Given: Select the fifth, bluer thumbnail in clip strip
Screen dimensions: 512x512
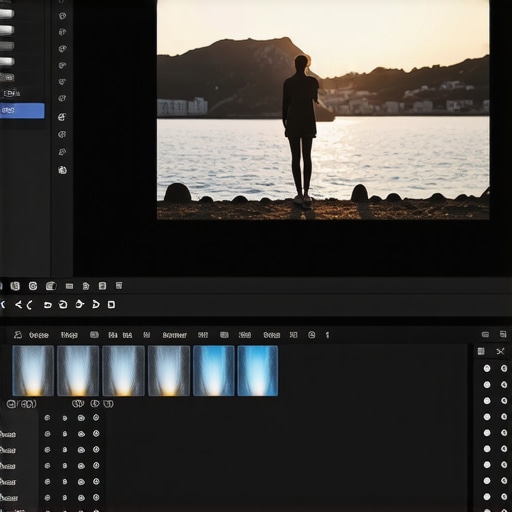Looking at the screenshot, I should tap(214, 371).
